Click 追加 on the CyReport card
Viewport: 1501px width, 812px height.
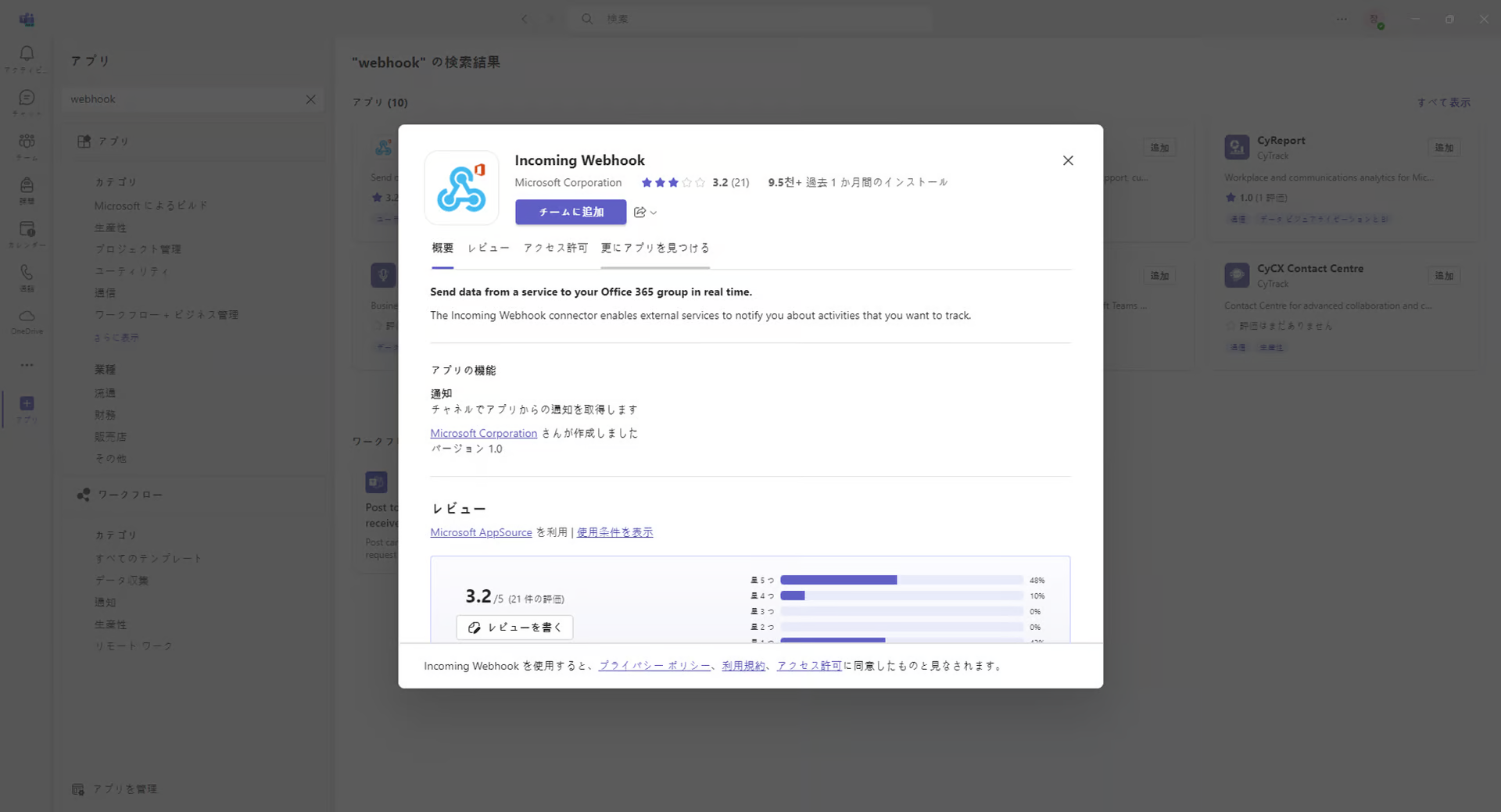[1444, 148]
